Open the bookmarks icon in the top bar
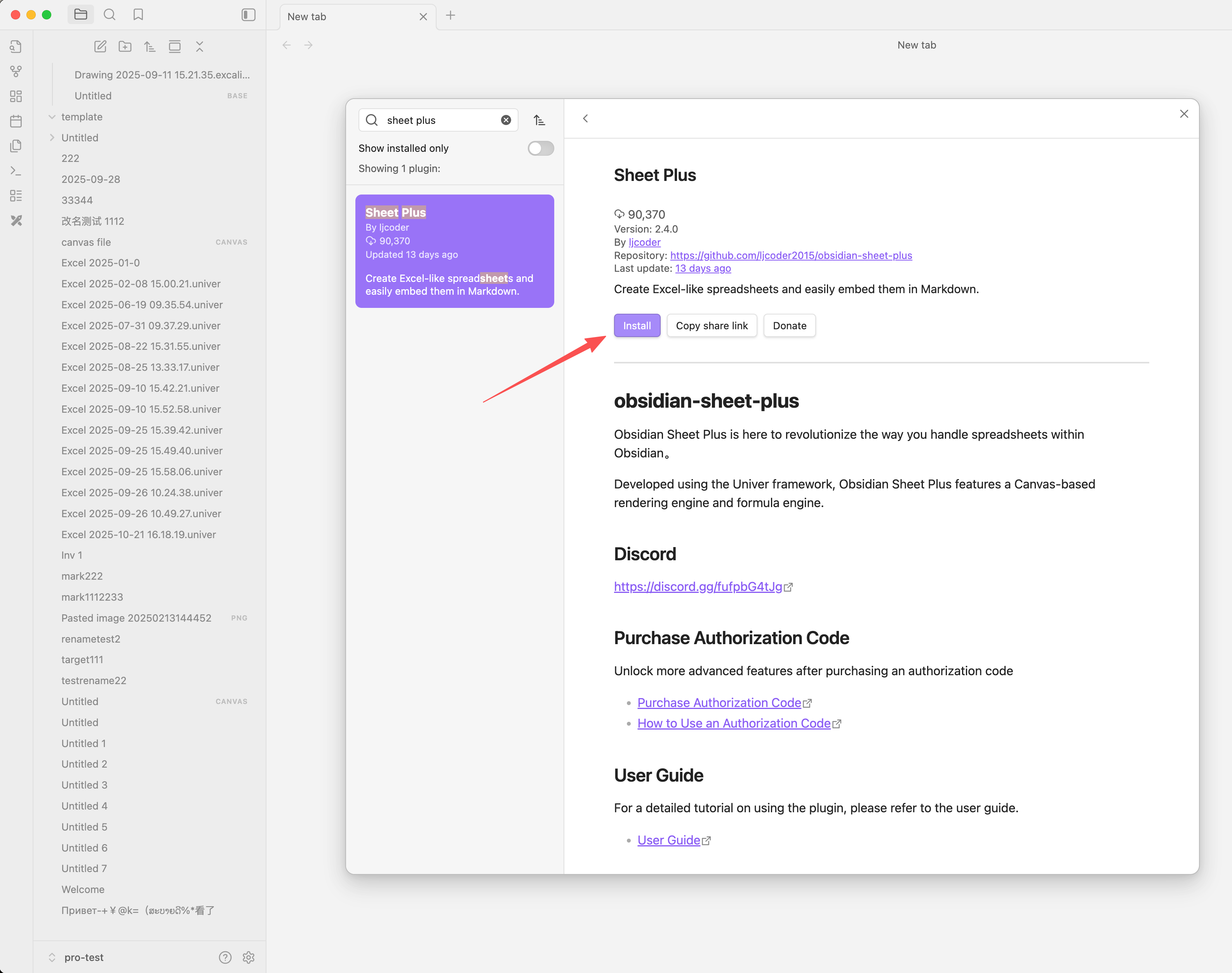 tap(138, 15)
